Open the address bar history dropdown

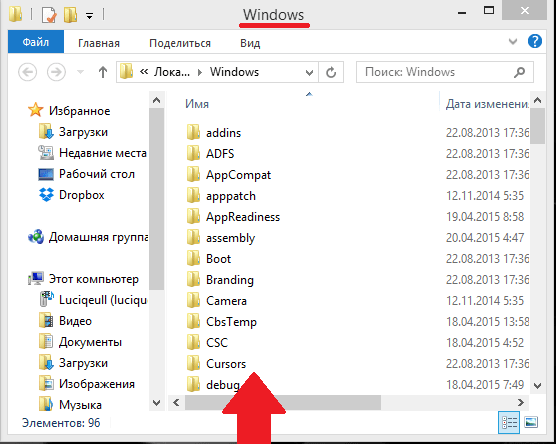click(309, 73)
